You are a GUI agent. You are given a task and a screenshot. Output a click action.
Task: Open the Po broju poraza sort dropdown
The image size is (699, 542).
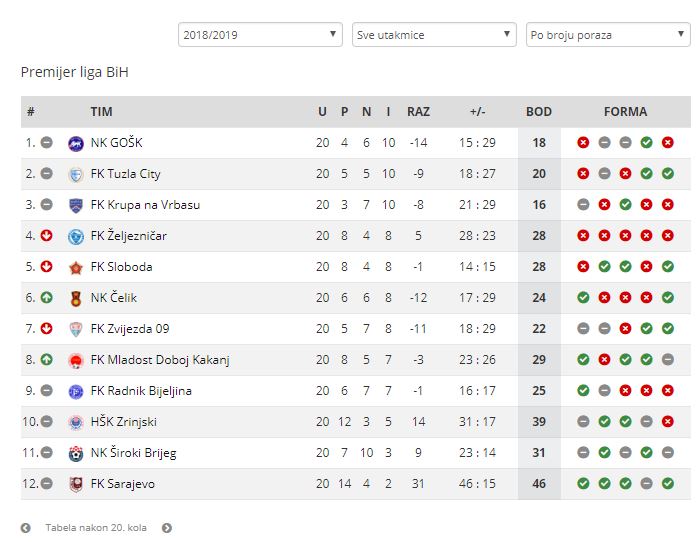608,35
